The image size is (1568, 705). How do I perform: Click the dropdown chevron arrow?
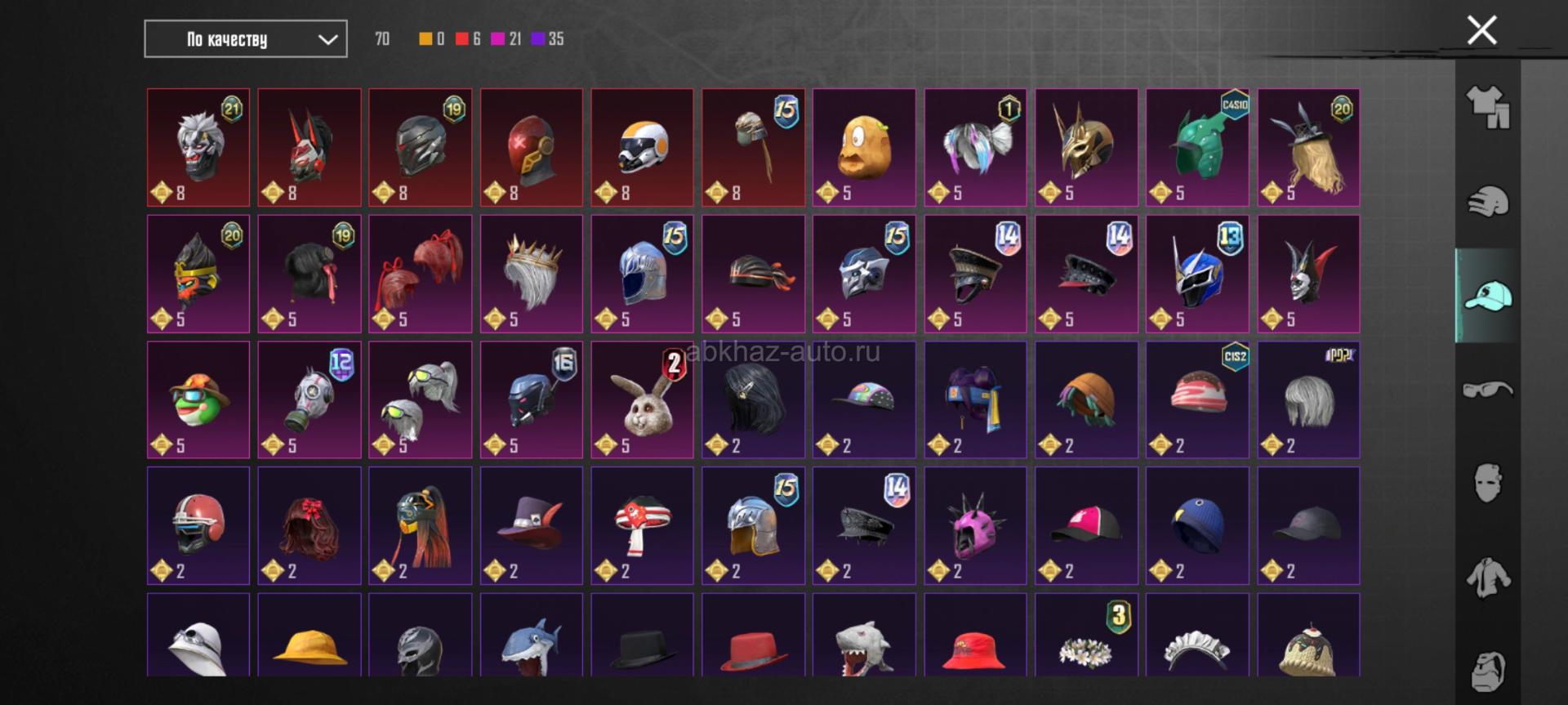[328, 39]
